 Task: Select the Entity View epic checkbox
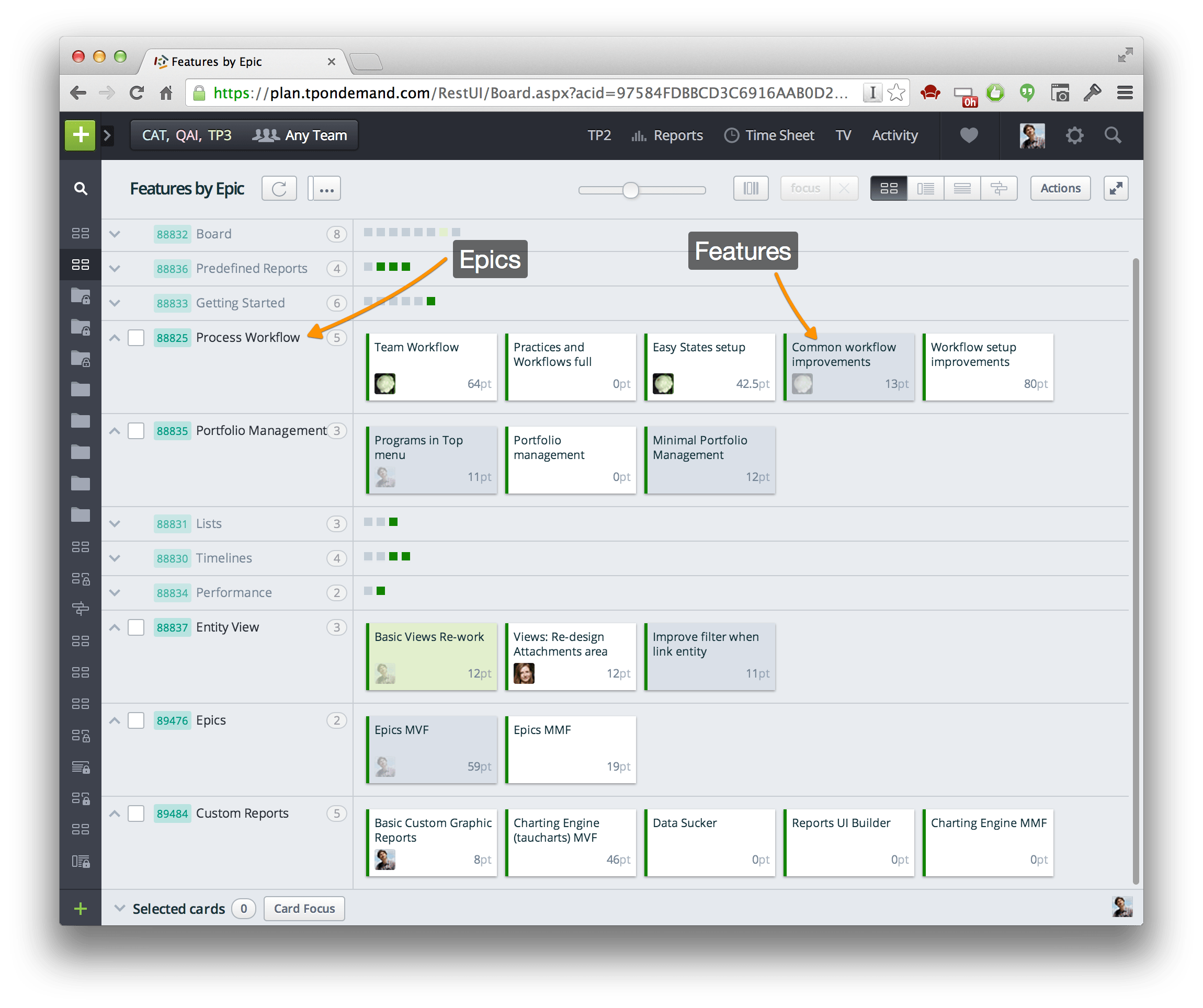(x=136, y=627)
